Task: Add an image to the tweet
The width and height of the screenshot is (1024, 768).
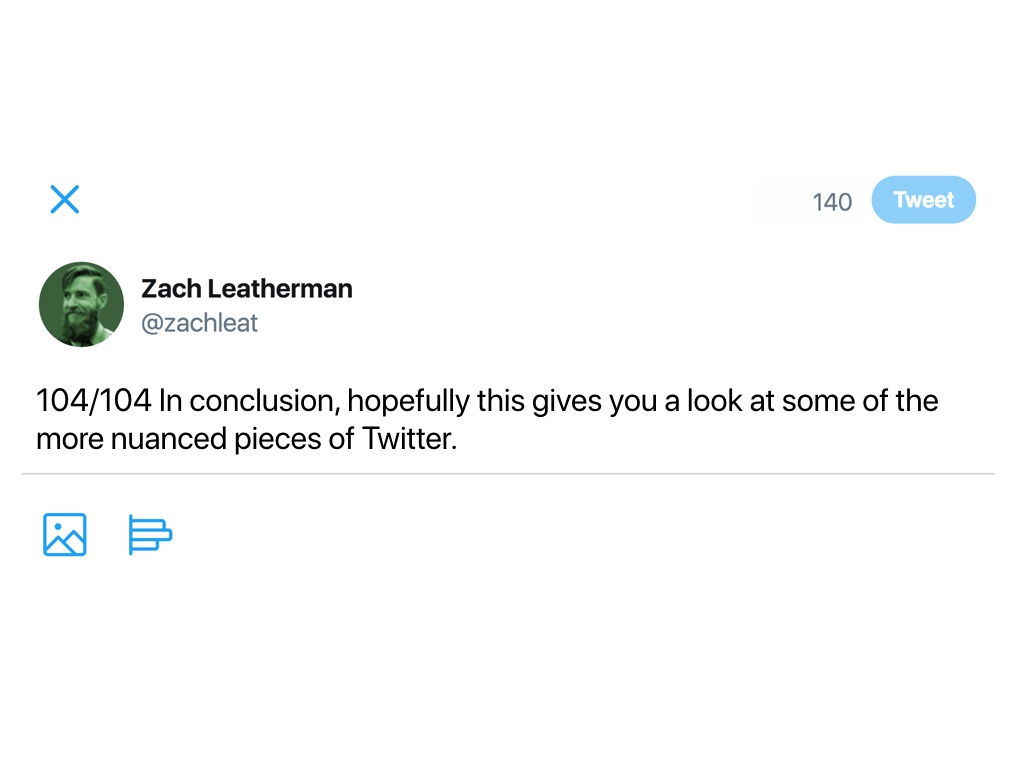Action: 65,535
